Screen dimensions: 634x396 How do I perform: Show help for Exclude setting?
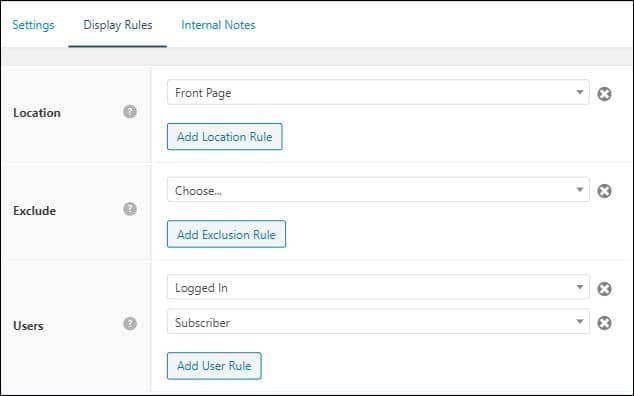pyautogui.click(x=130, y=209)
